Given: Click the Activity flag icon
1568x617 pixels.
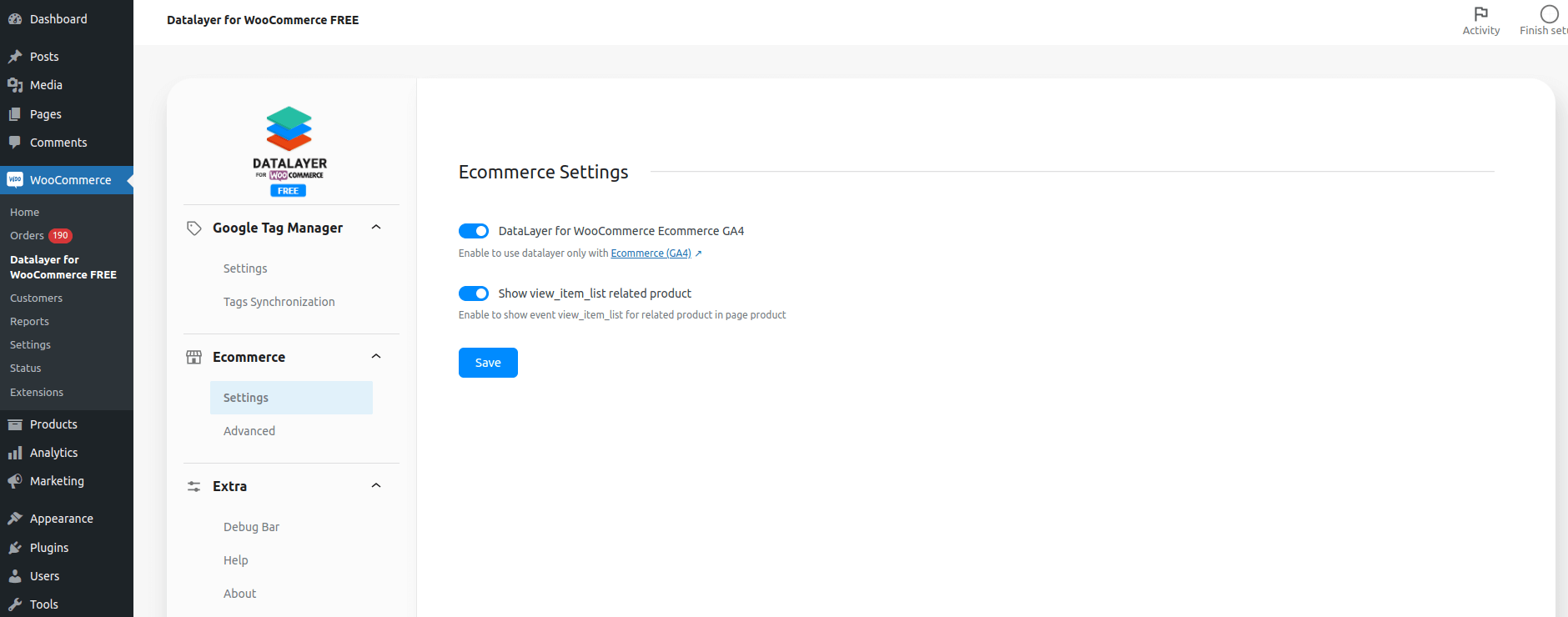Looking at the screenshot, I should (1481, 13).
